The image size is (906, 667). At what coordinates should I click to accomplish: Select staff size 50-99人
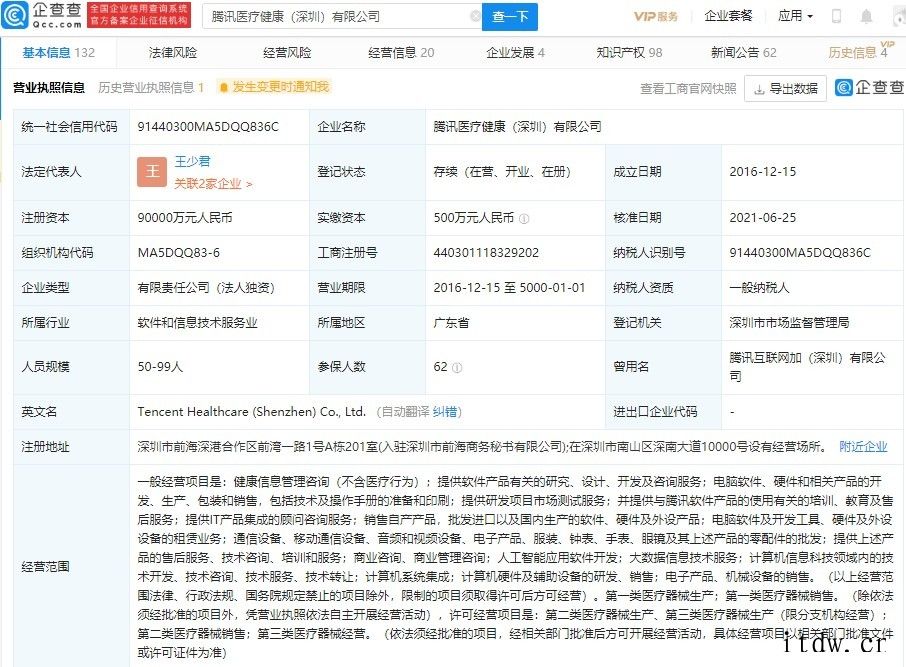pos(160,367)
